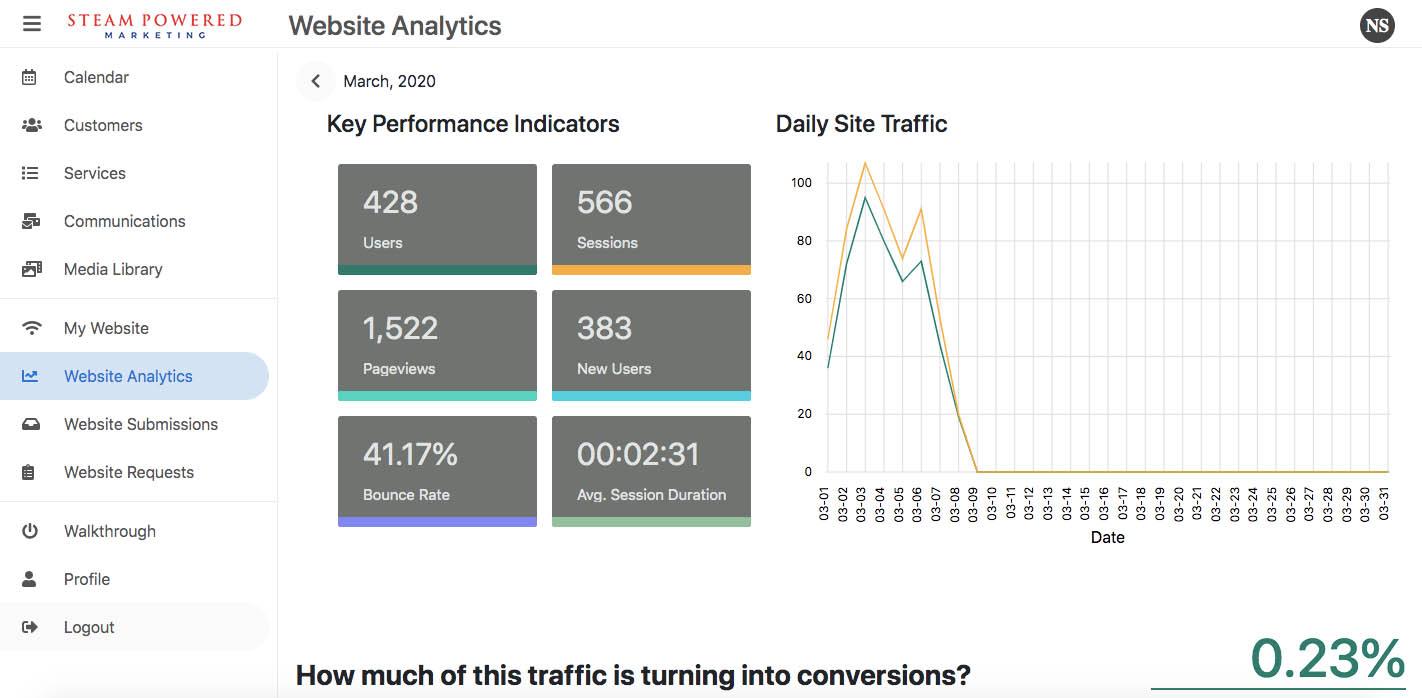
Task: Click the Users KPI card
Action: [x=437, y=218]
